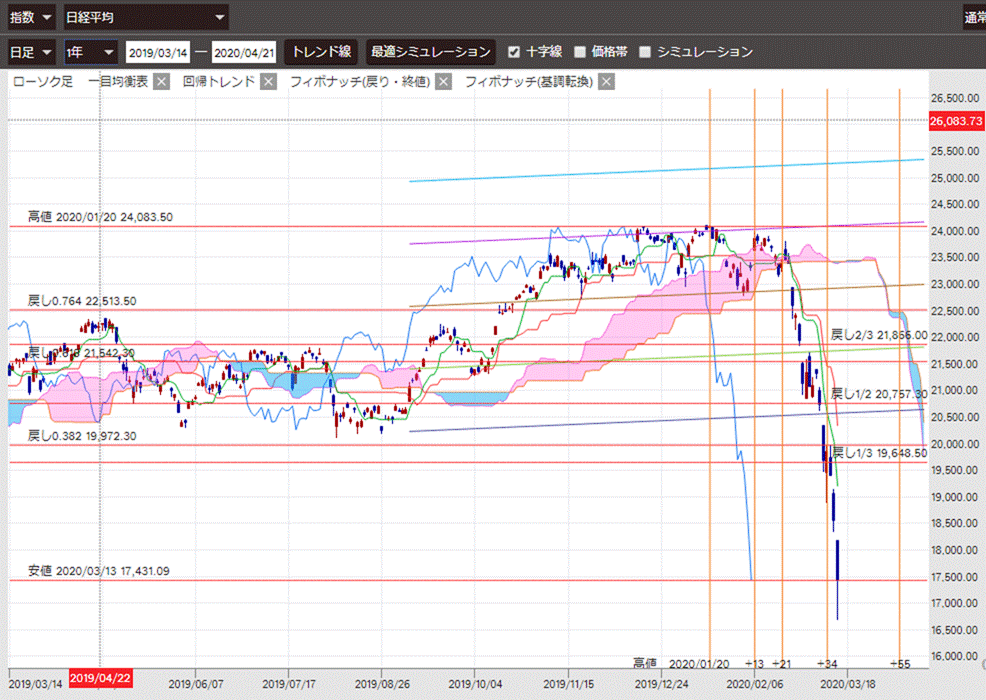Click the 戻し1/3 19,648.50 label

(x=880, y=453)
